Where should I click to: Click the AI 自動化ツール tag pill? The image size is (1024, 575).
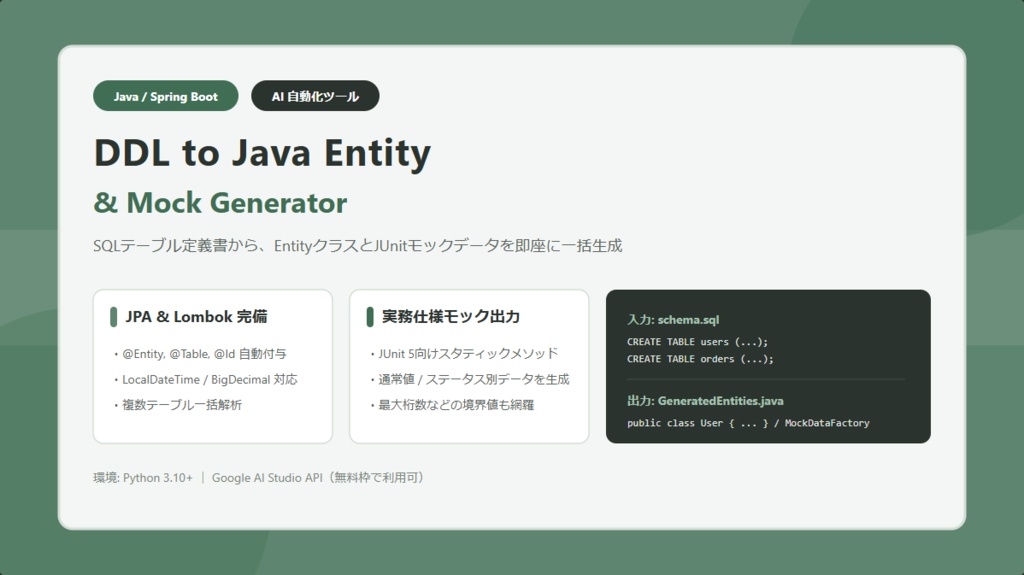point(315,96)
